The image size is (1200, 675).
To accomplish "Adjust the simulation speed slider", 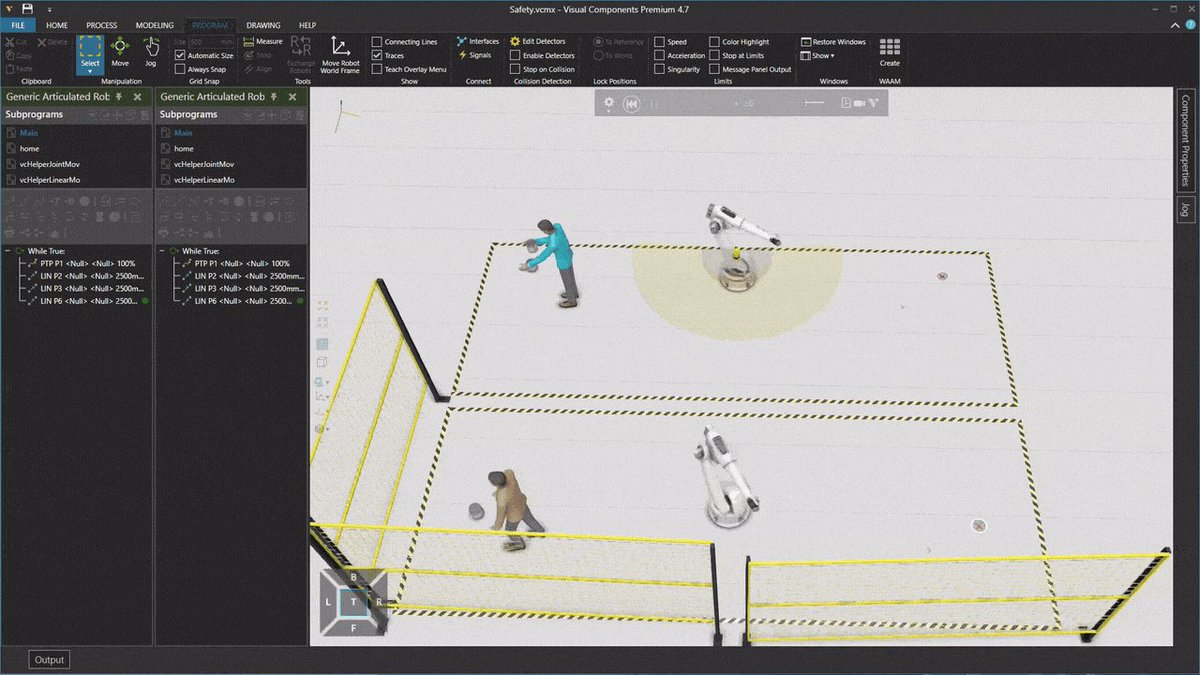I will tap(815, 103).
